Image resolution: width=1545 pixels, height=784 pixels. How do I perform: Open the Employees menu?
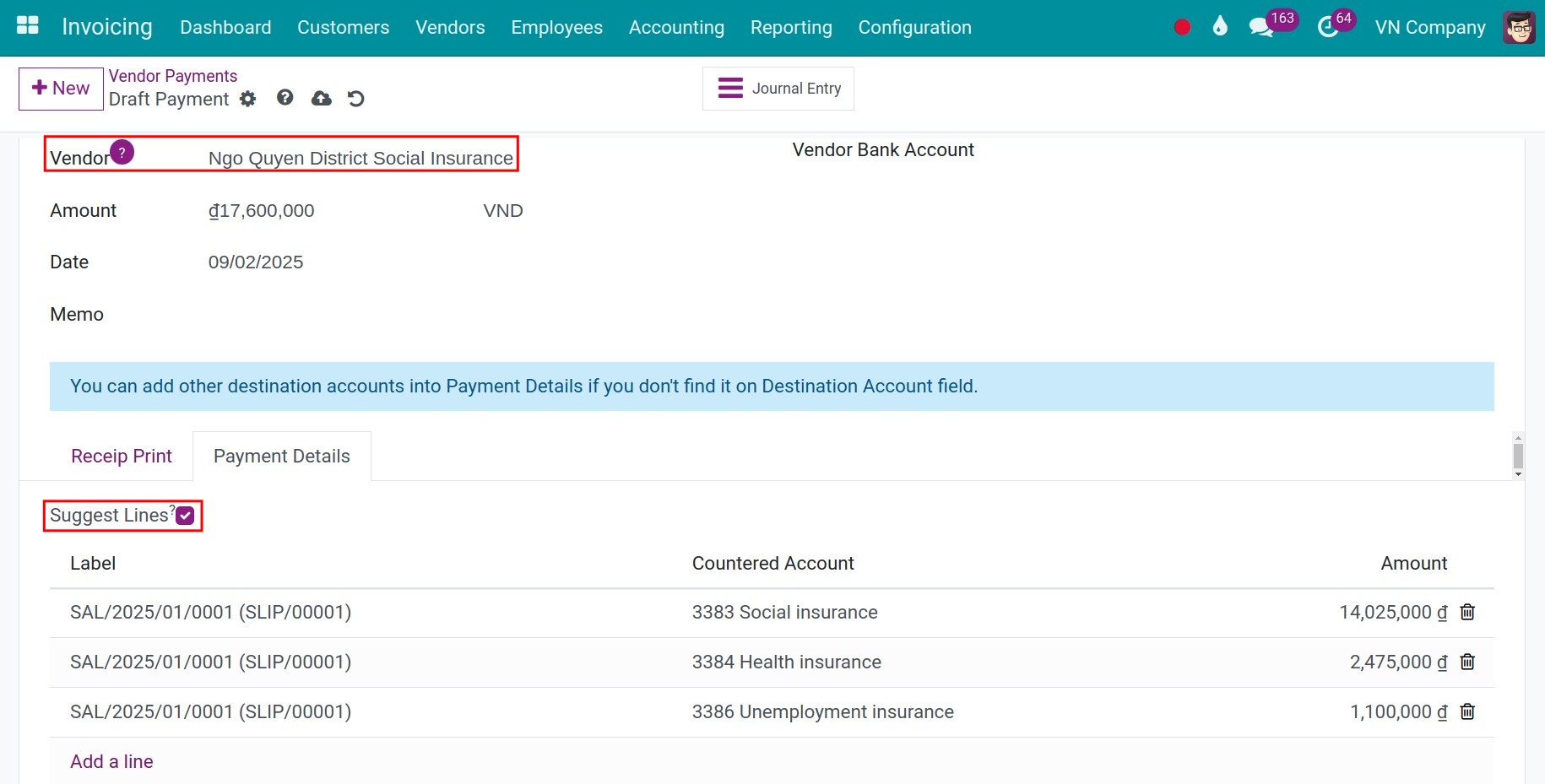point(556,28)
